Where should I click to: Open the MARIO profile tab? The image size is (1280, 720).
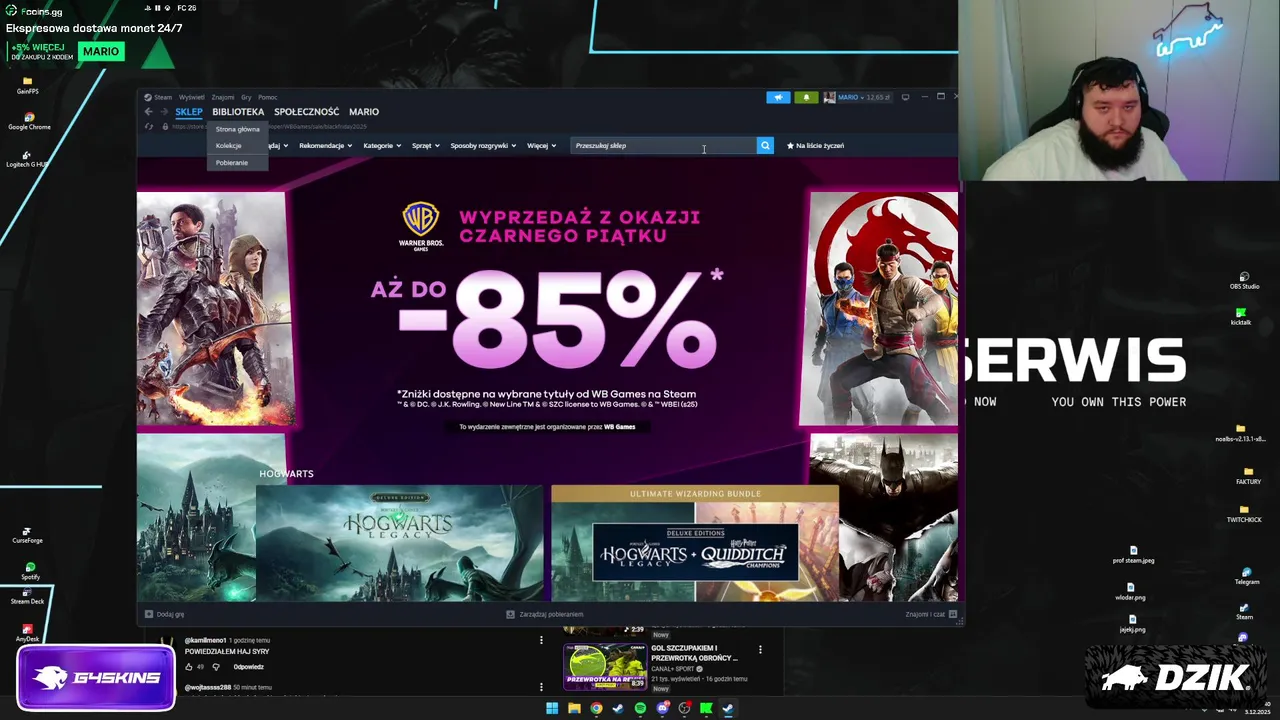coord(364,112)
